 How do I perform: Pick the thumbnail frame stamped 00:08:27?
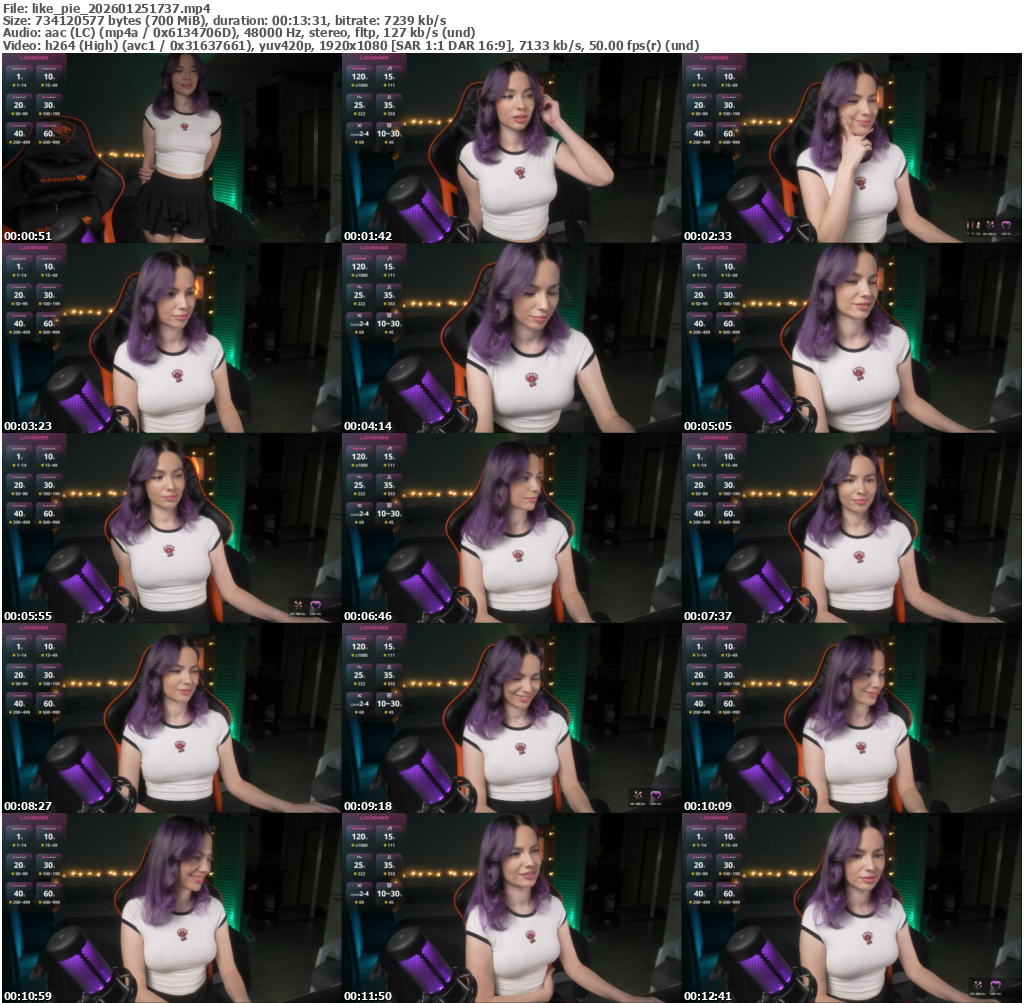point(171,718)
